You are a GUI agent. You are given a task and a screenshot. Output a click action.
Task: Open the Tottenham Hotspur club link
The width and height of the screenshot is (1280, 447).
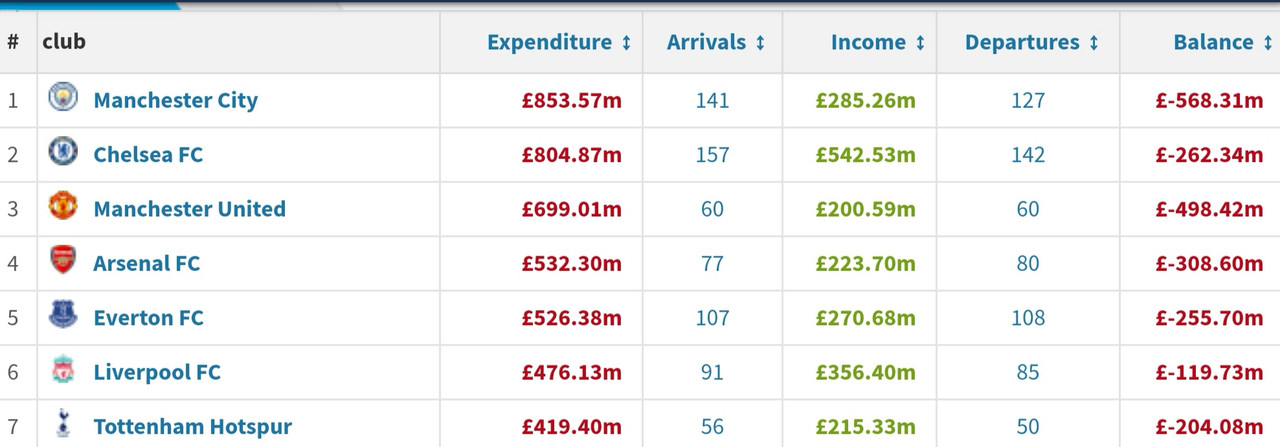(192, 426)
